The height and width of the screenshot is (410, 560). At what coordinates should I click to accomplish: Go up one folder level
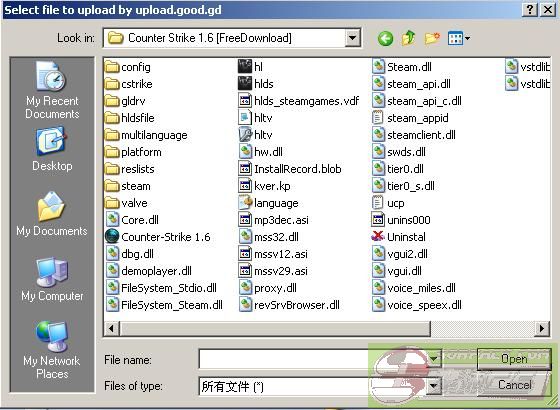[408, 38]
